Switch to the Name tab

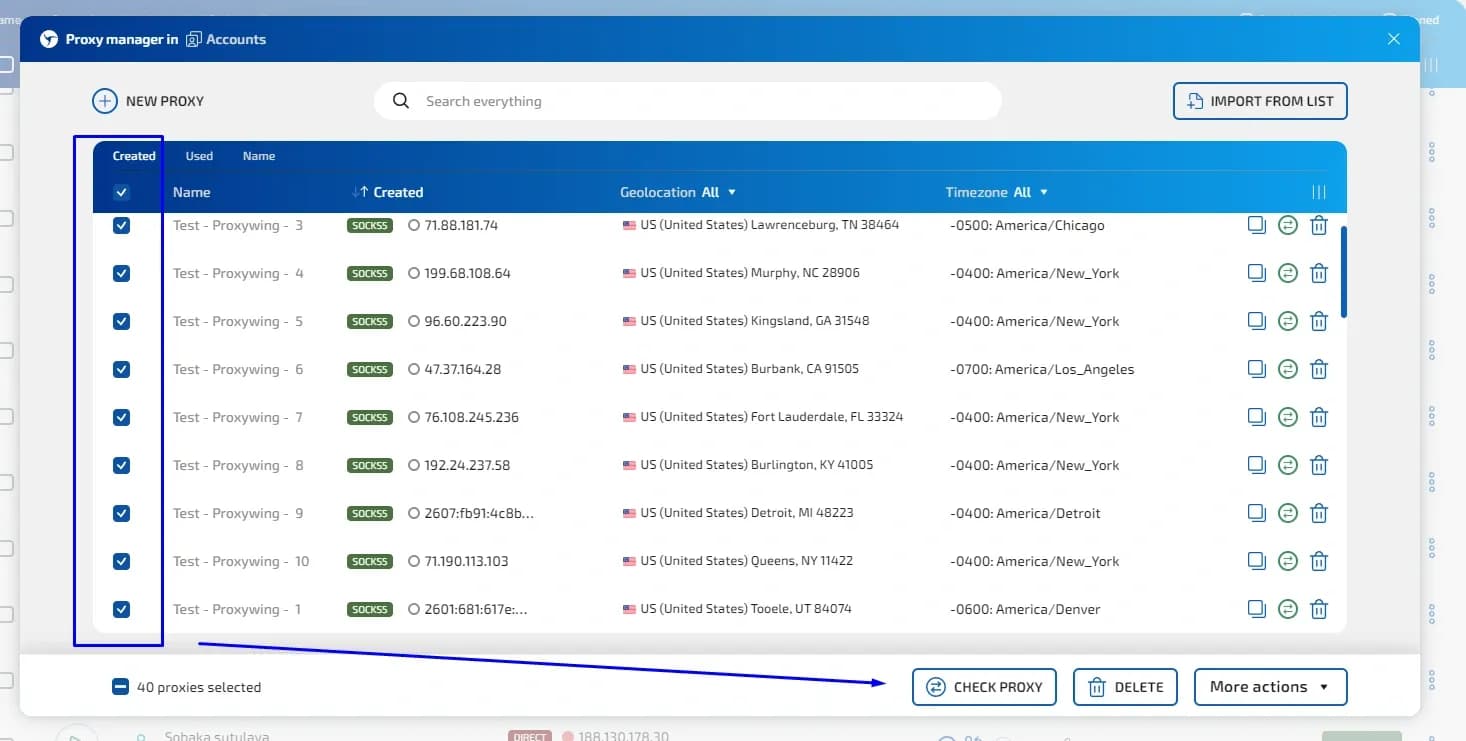coord(258,156)
